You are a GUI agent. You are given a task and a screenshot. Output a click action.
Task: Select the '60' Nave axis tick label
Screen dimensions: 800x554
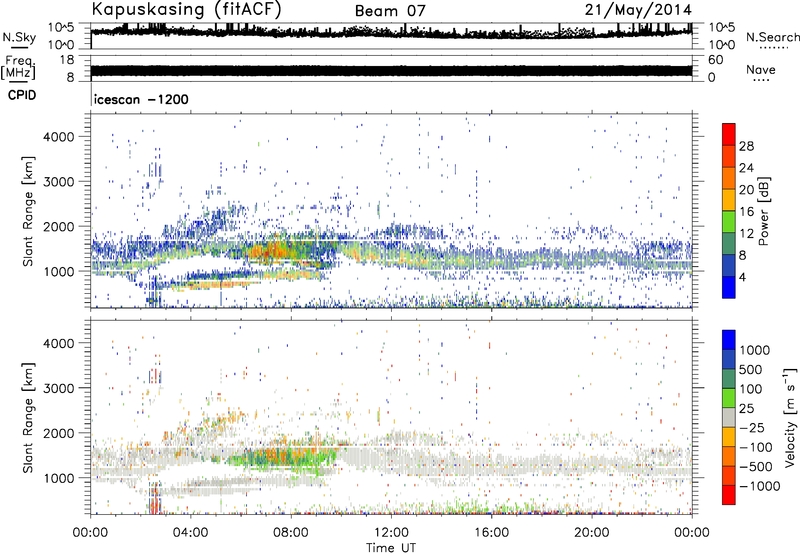[715, 60]
